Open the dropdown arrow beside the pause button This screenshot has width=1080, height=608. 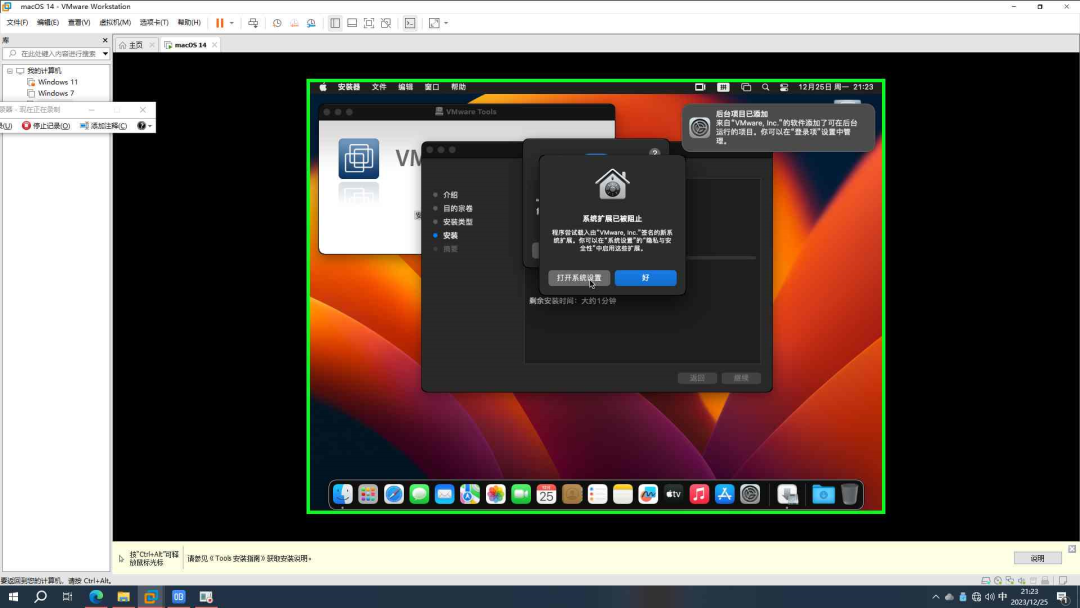[x=231, y=23]
